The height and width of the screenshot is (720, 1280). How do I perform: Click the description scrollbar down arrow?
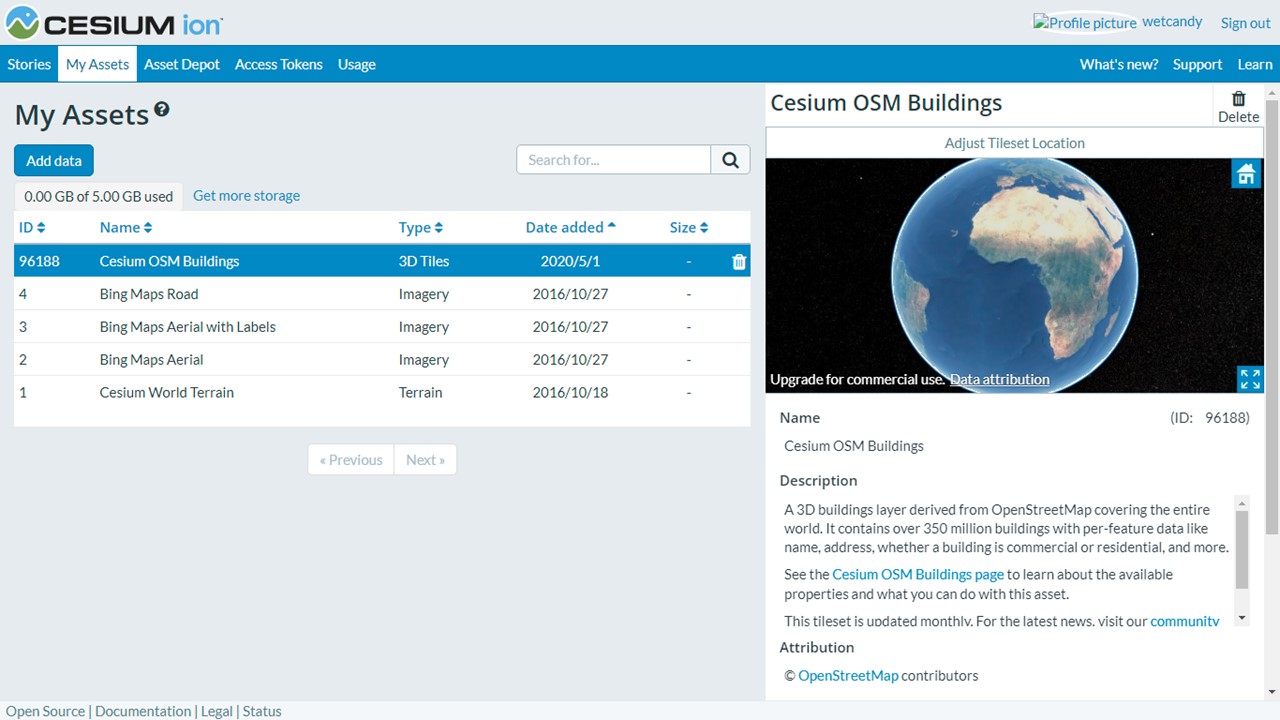point(1242,619)
